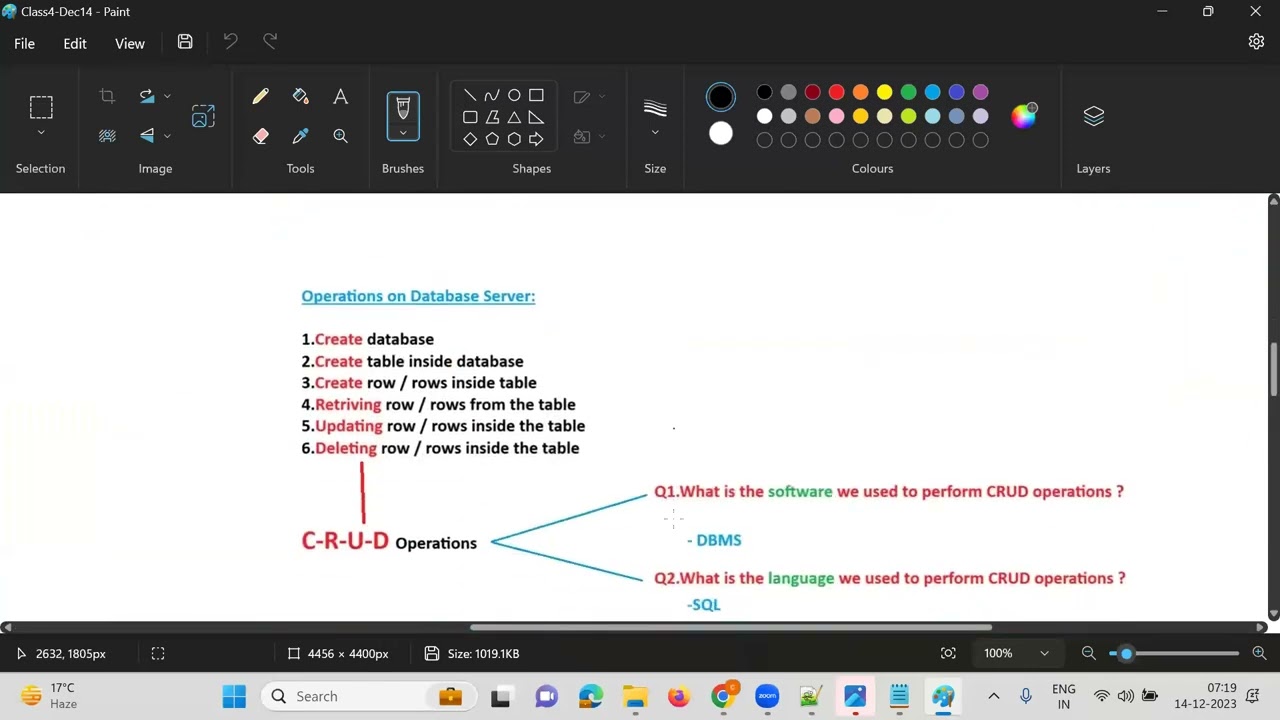Screen dimensions: 1280x720
Task: Show hidden system tray icons chevron
Action: click(x=993, y=696)
